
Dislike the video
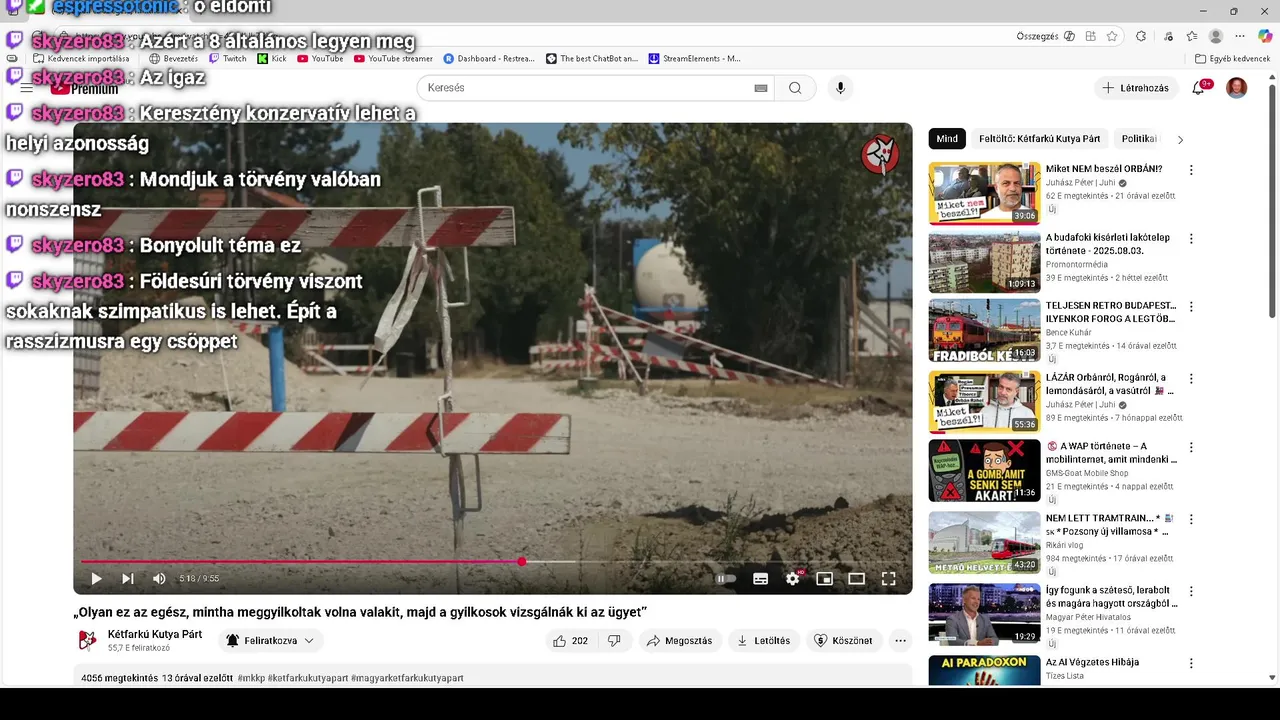pos(614,641)
